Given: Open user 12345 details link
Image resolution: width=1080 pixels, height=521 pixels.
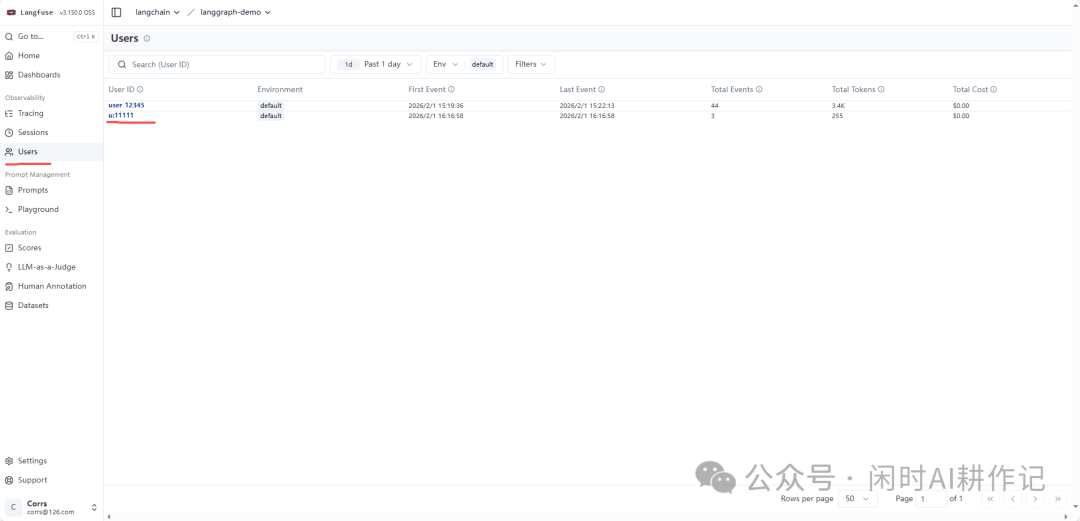Looking at the screenshot, I should 127,105.
